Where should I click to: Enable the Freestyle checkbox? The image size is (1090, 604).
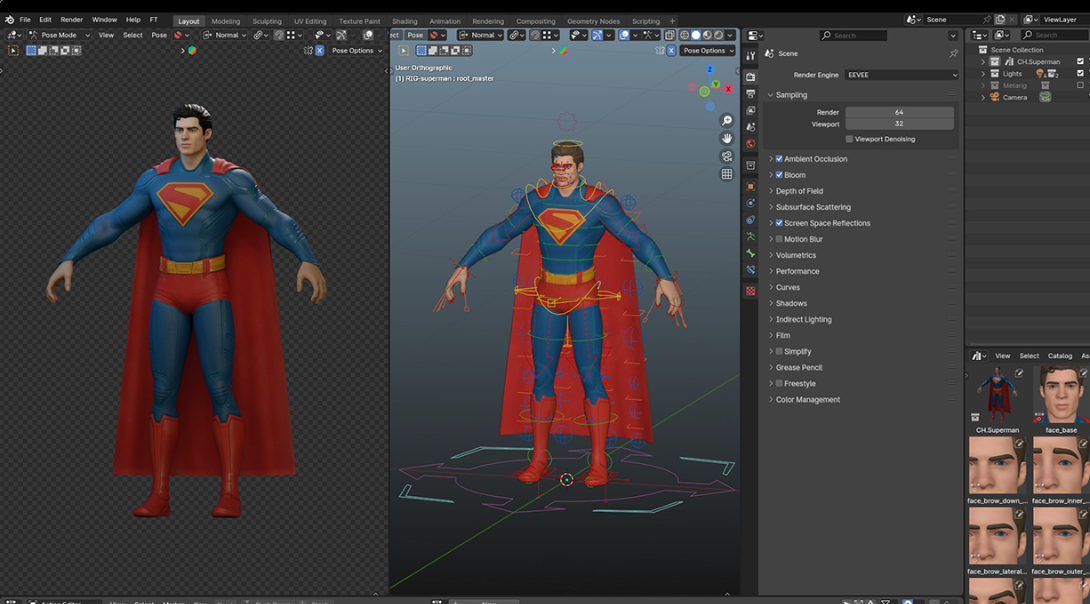click(x=779, y=384)
